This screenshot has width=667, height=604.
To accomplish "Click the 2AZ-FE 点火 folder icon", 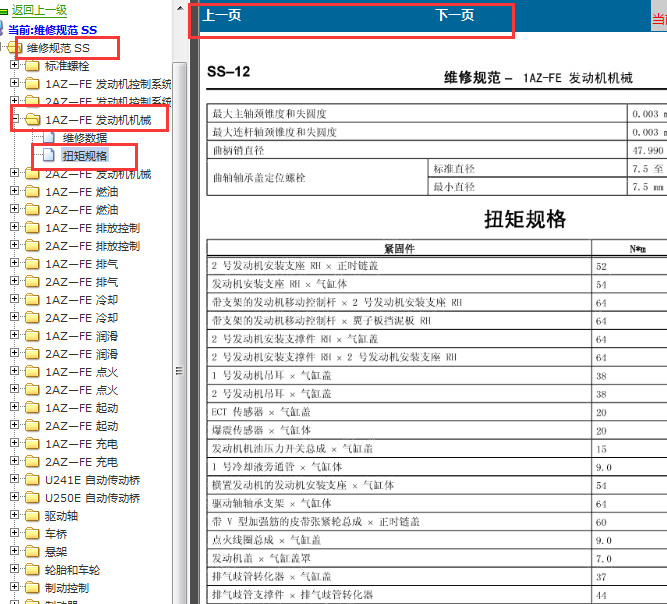I will click(x=32, y=390).
